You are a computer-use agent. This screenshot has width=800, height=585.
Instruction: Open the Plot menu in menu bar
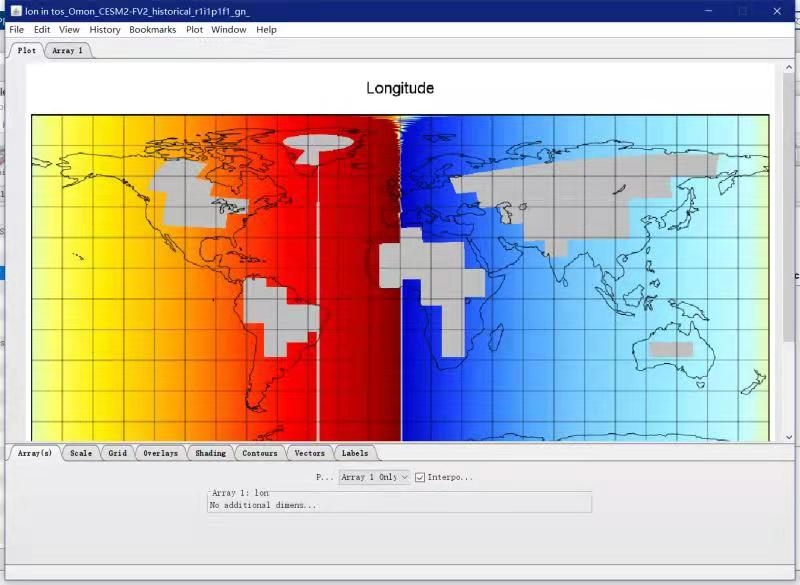(x=194, y=30)
